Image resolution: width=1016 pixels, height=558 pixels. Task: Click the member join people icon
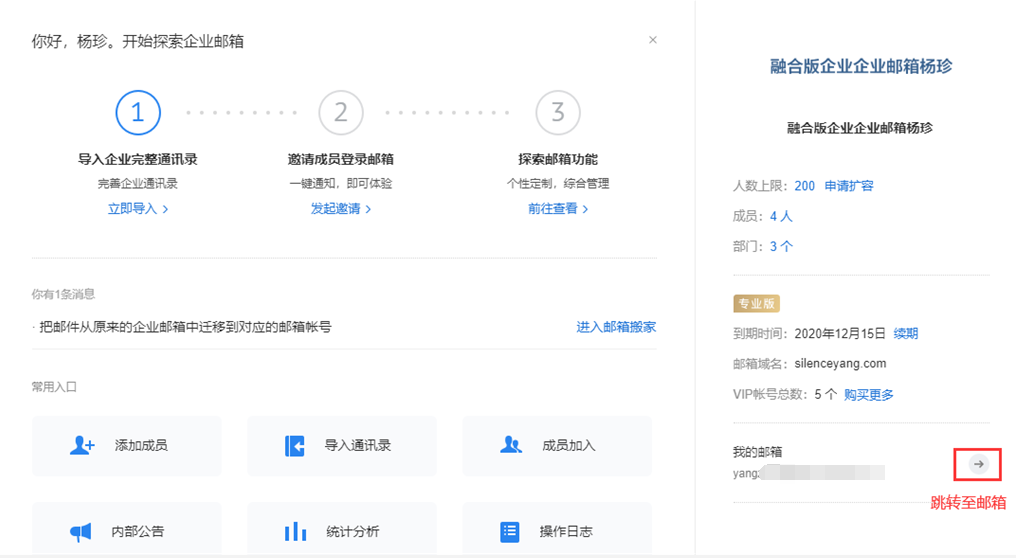click(x=511, y=446)
